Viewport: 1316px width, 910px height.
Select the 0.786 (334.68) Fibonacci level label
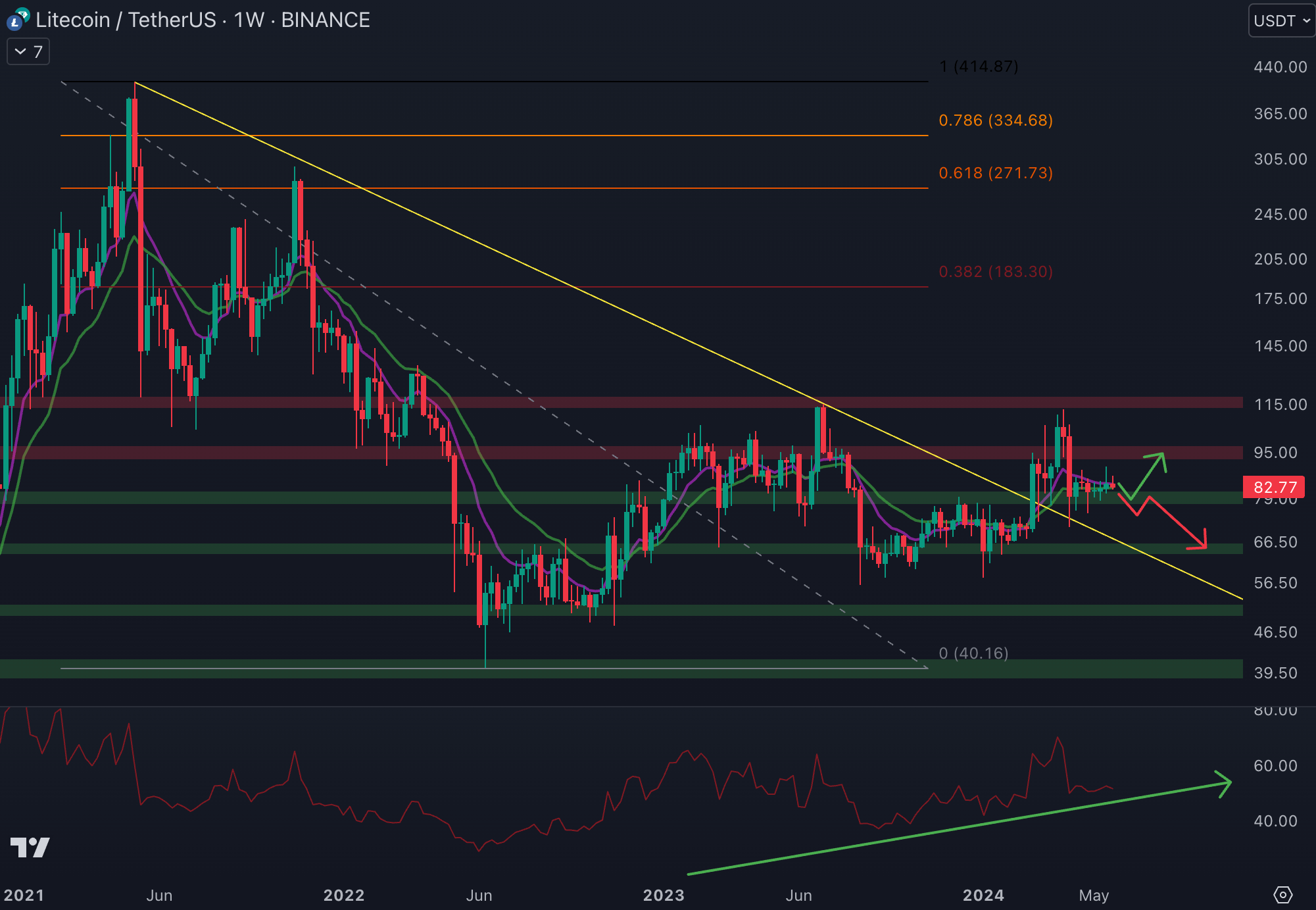[995, 120]
